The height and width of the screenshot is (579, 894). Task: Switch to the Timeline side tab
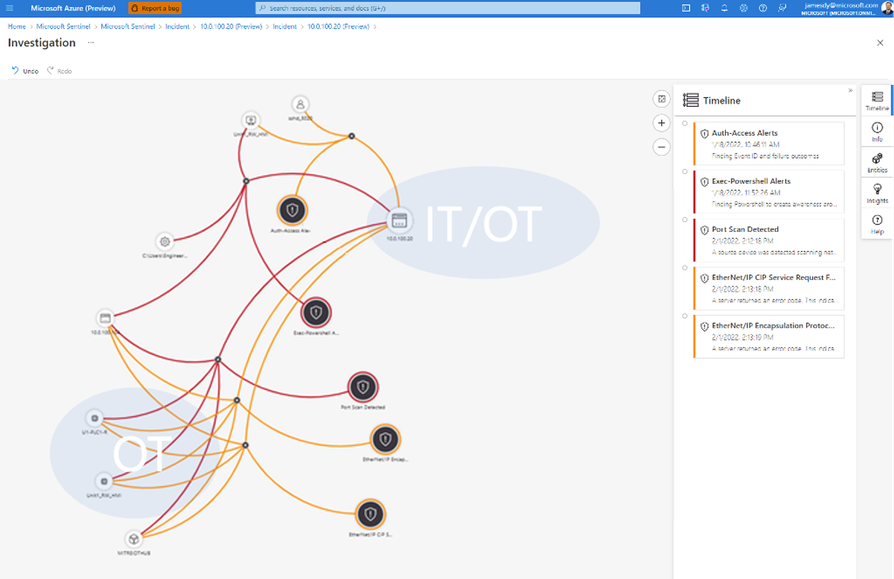(x=877, y=101)
